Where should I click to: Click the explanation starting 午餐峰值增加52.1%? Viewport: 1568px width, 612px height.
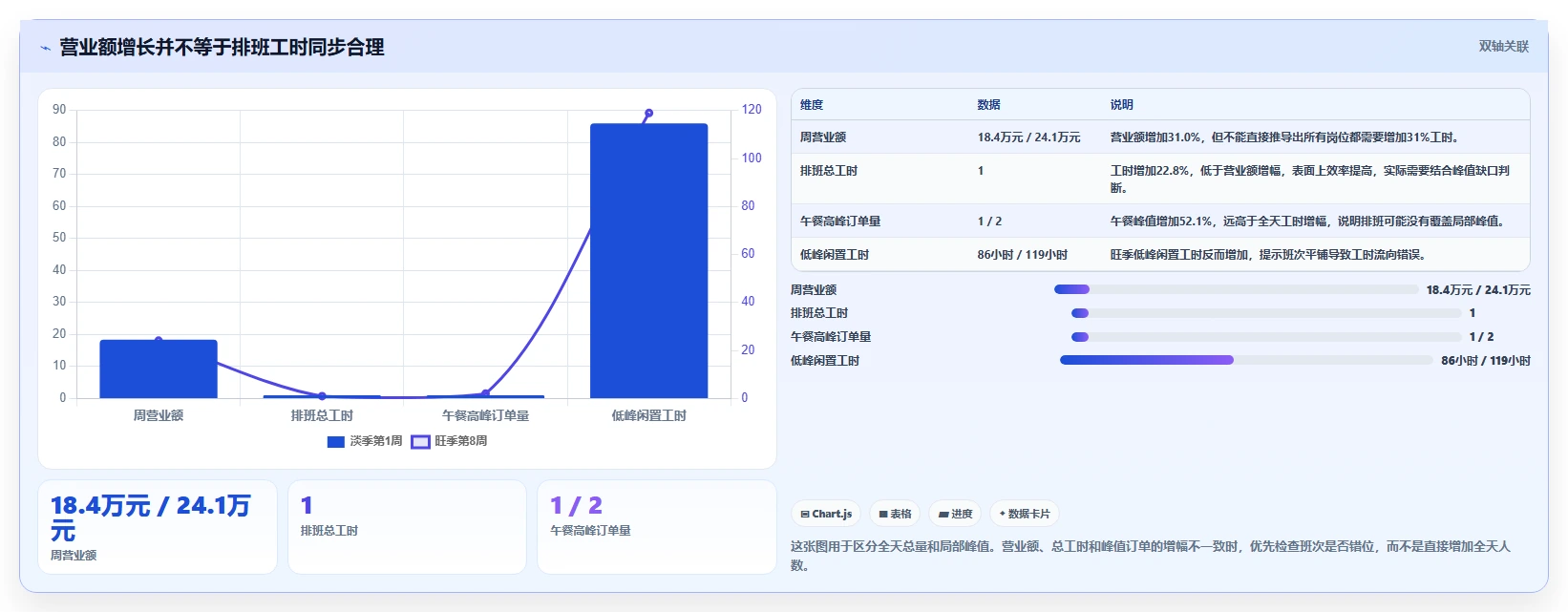[x=1306, y=222]
